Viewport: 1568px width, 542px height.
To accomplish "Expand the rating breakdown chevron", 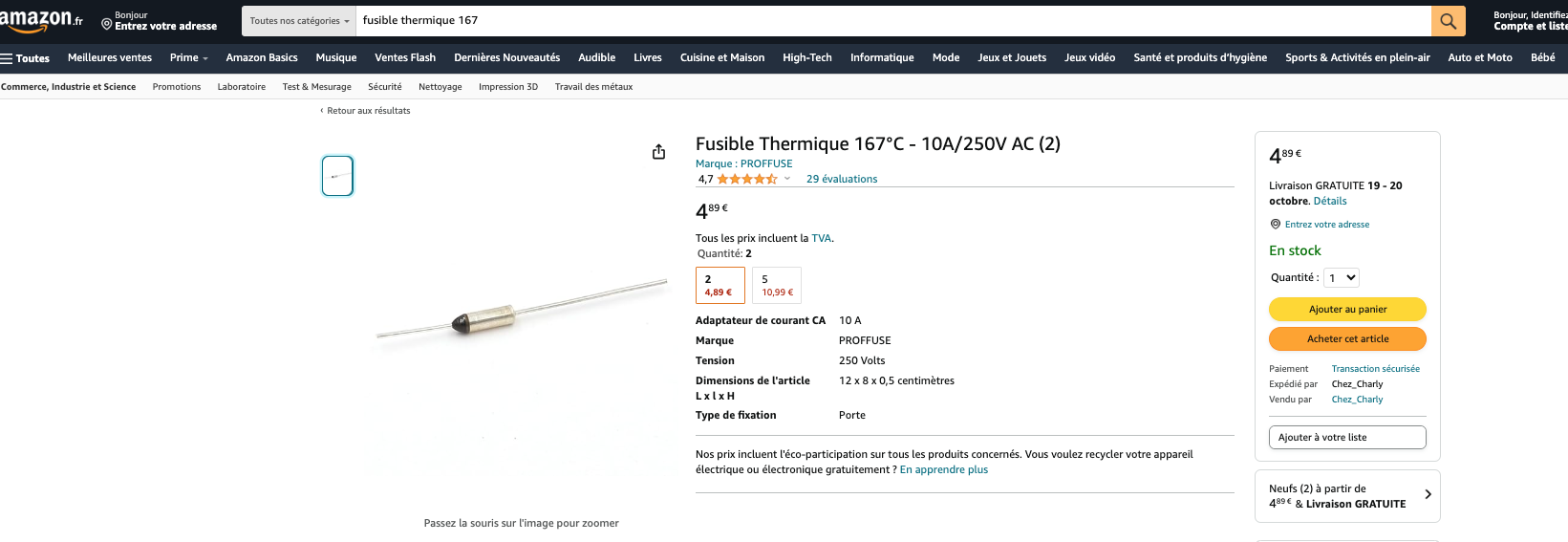I will 787,179.
